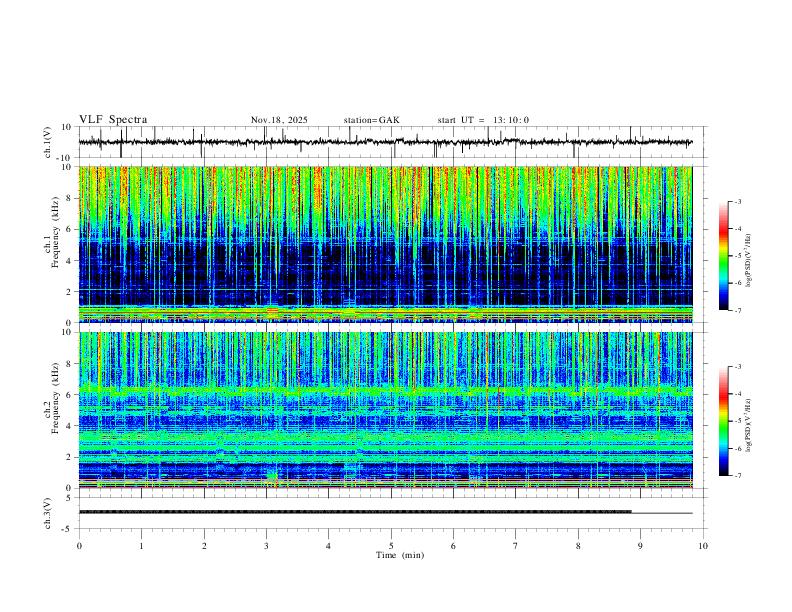Click the '-7' value on ch.2 colorbar
792x612 pixels.
738,475
